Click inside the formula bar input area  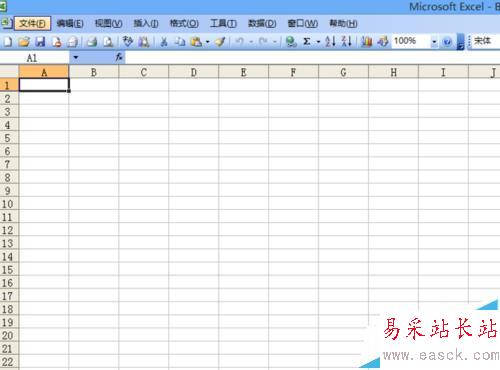pos(313,57)
